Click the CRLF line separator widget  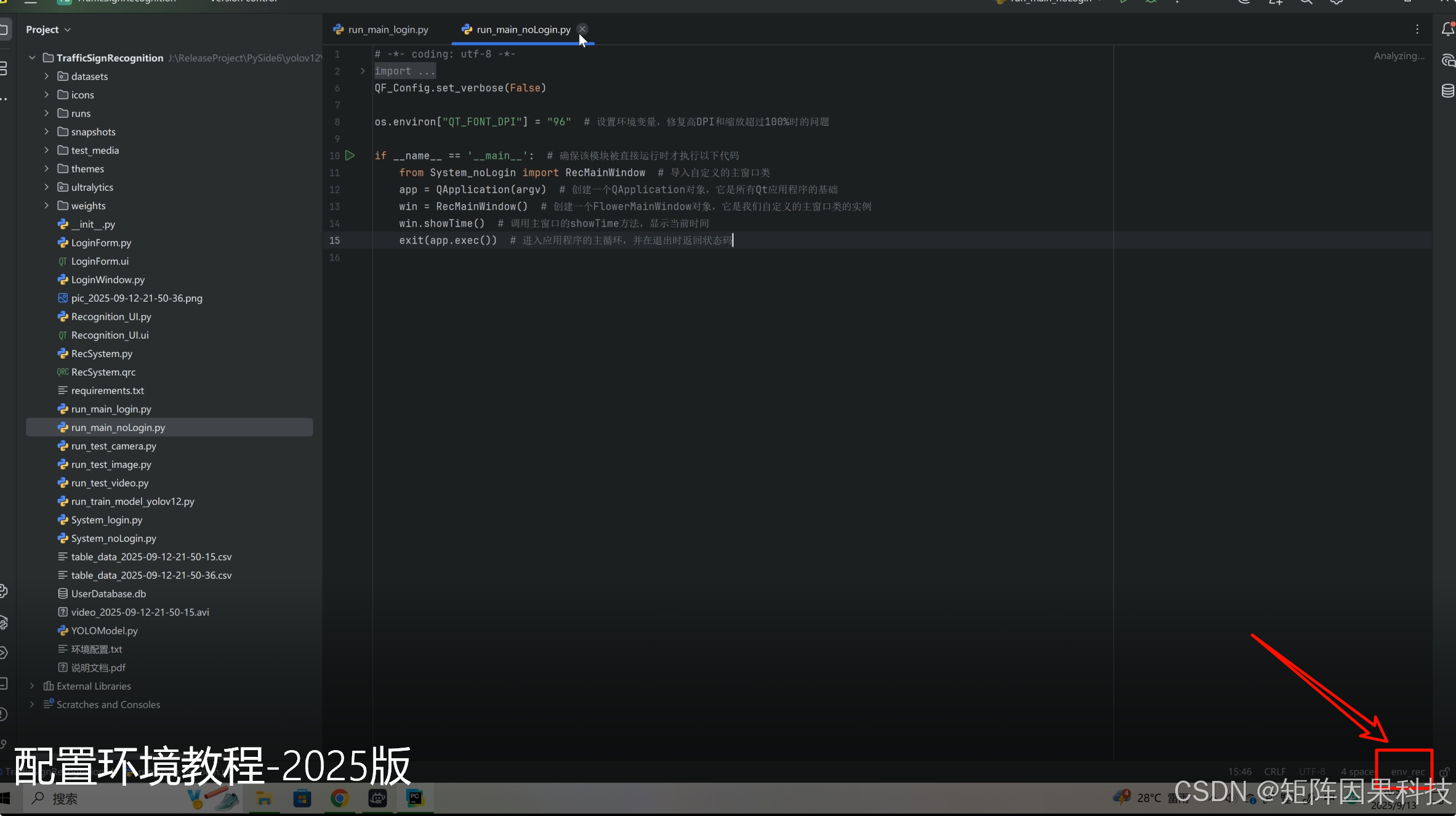click(x=1274, y=772)
